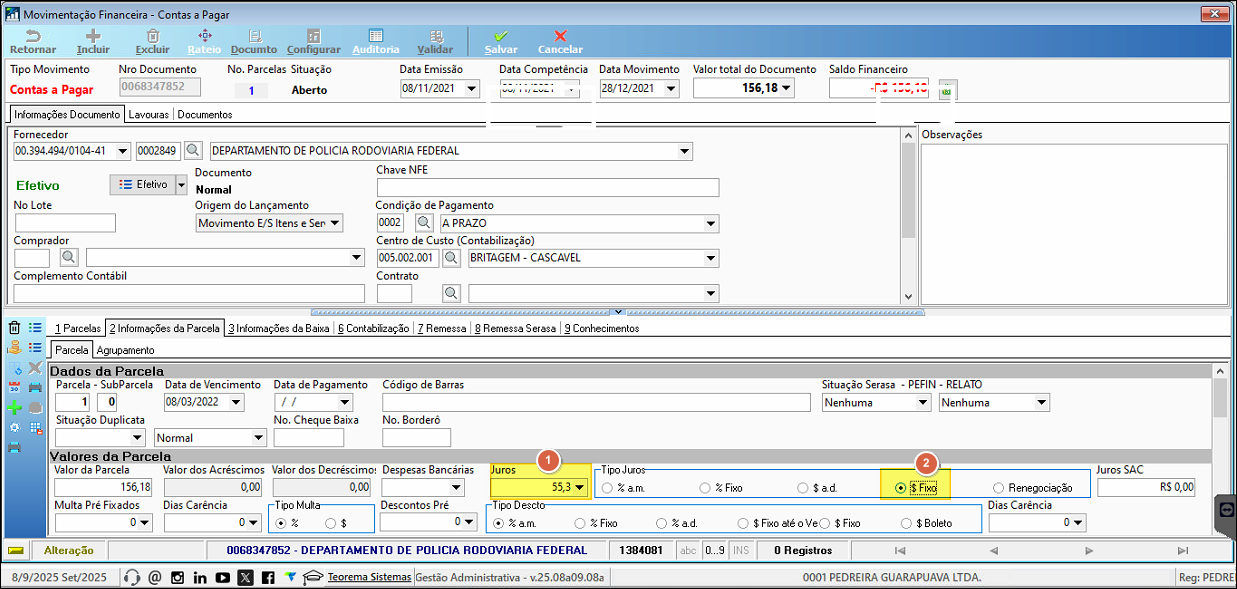Expand the Condição de Pagamento A PRAZO dropdown
Screen dimensions: 1237x589
[711, 223]
